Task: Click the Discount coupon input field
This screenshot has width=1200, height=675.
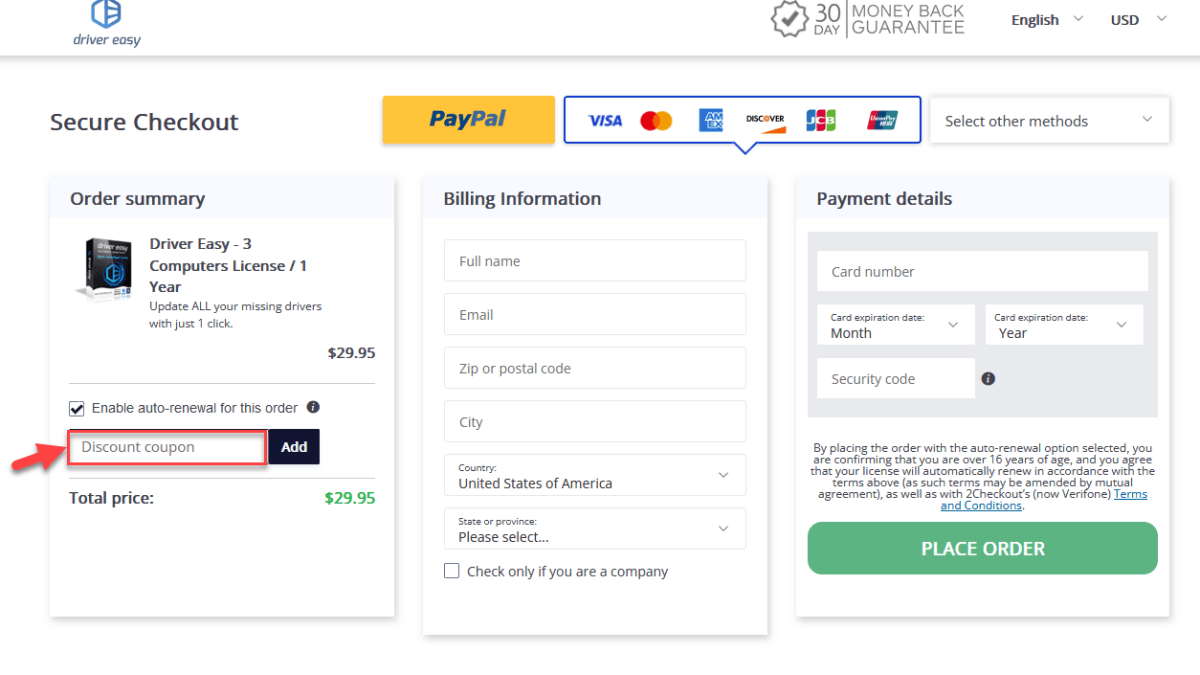Action: click(x=166, y=446)
